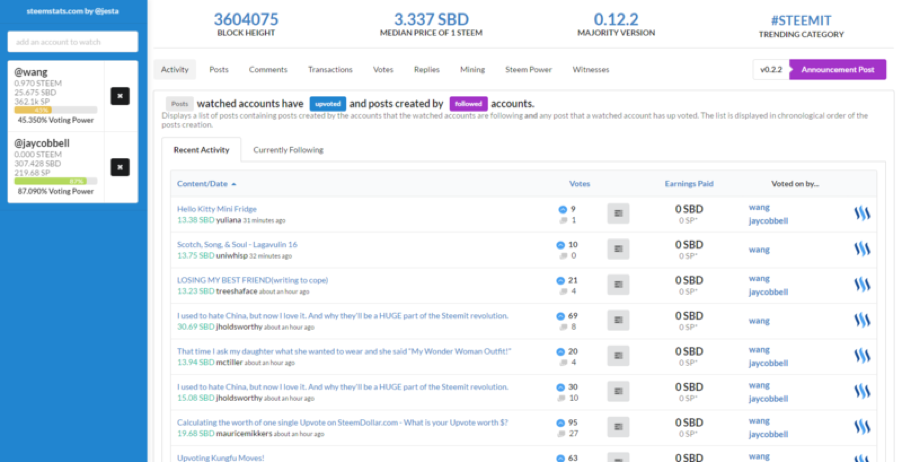Toggle the purple followed filter badge

[x=468, y=104]
